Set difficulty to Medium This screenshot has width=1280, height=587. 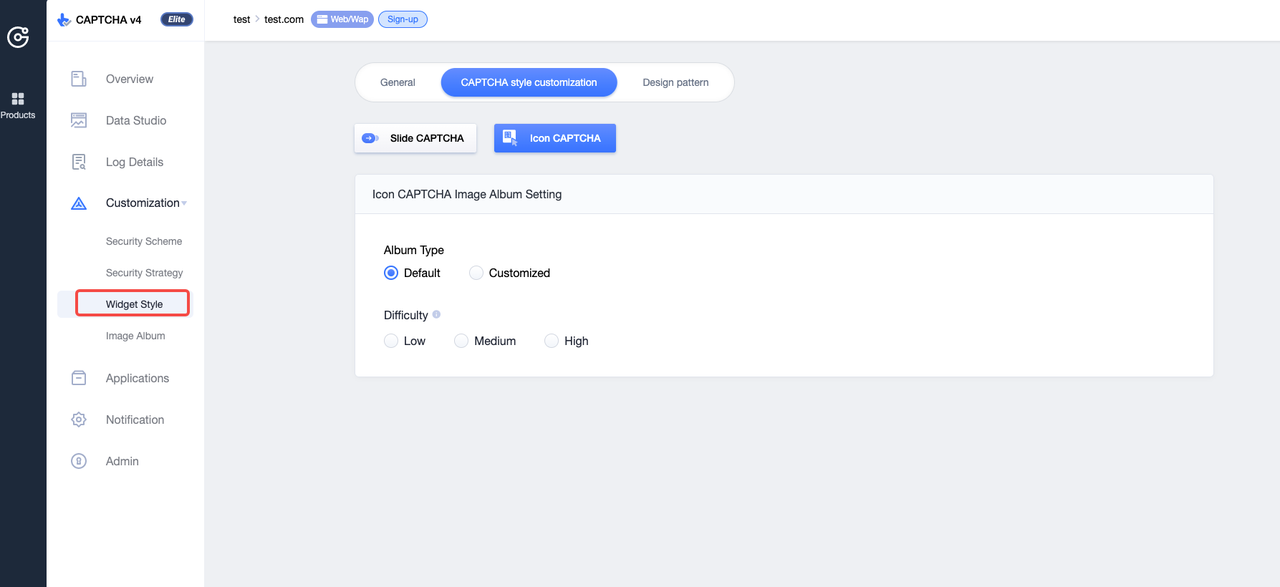point(462,341)
